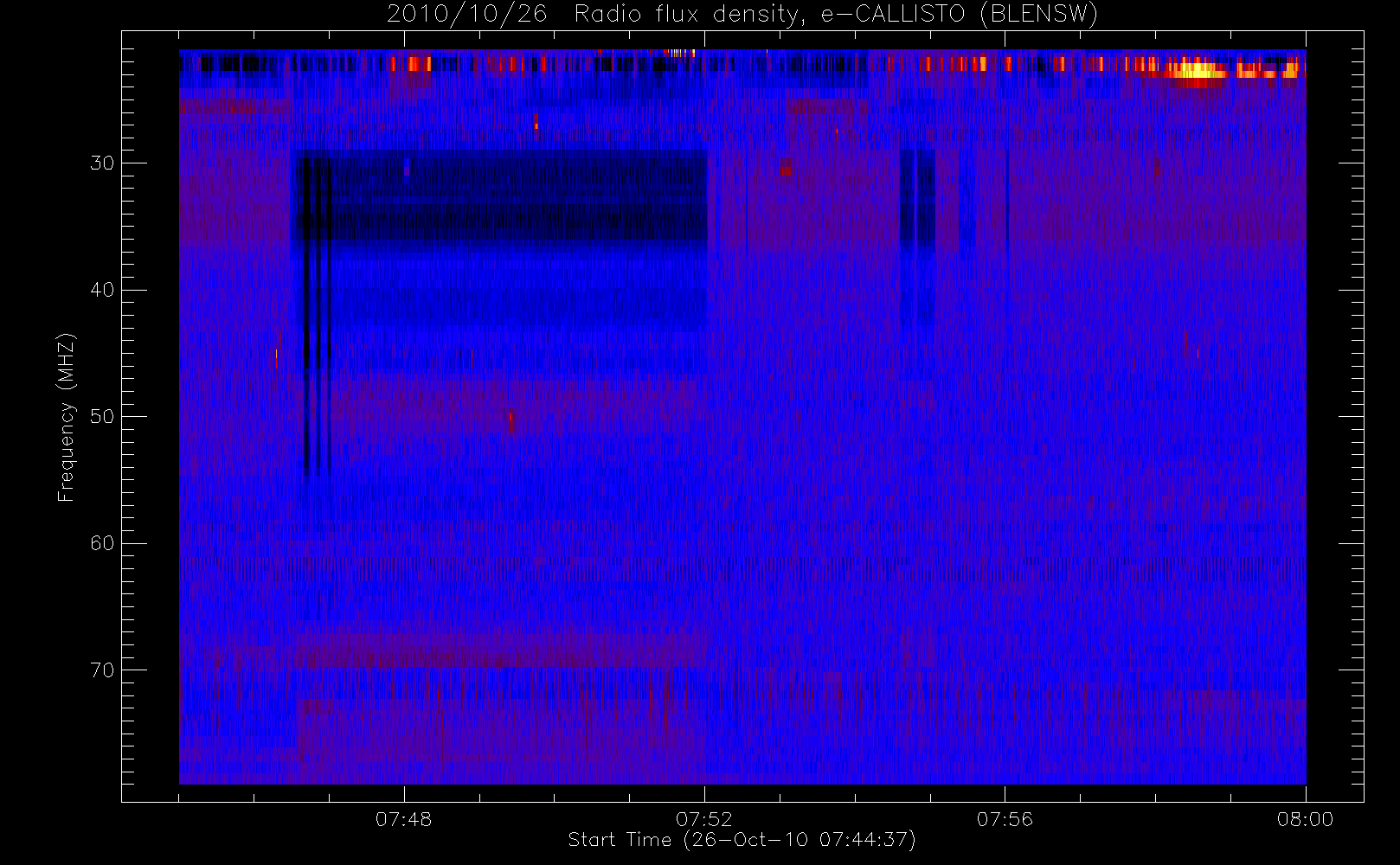The image size is (1400, 865).
Task: Click the 08:00 time tick label
Action: (x=1305, y=819)
